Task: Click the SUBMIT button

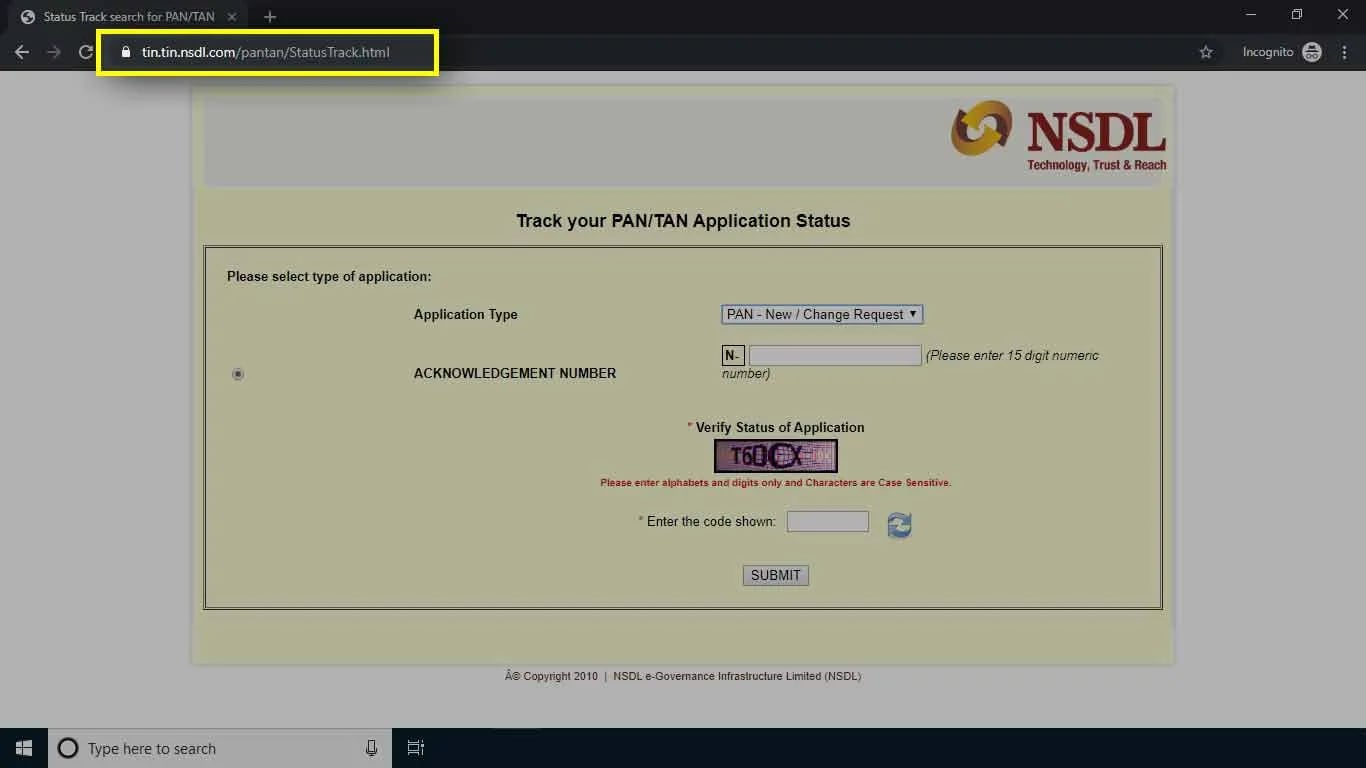Action: pos(775,575)
